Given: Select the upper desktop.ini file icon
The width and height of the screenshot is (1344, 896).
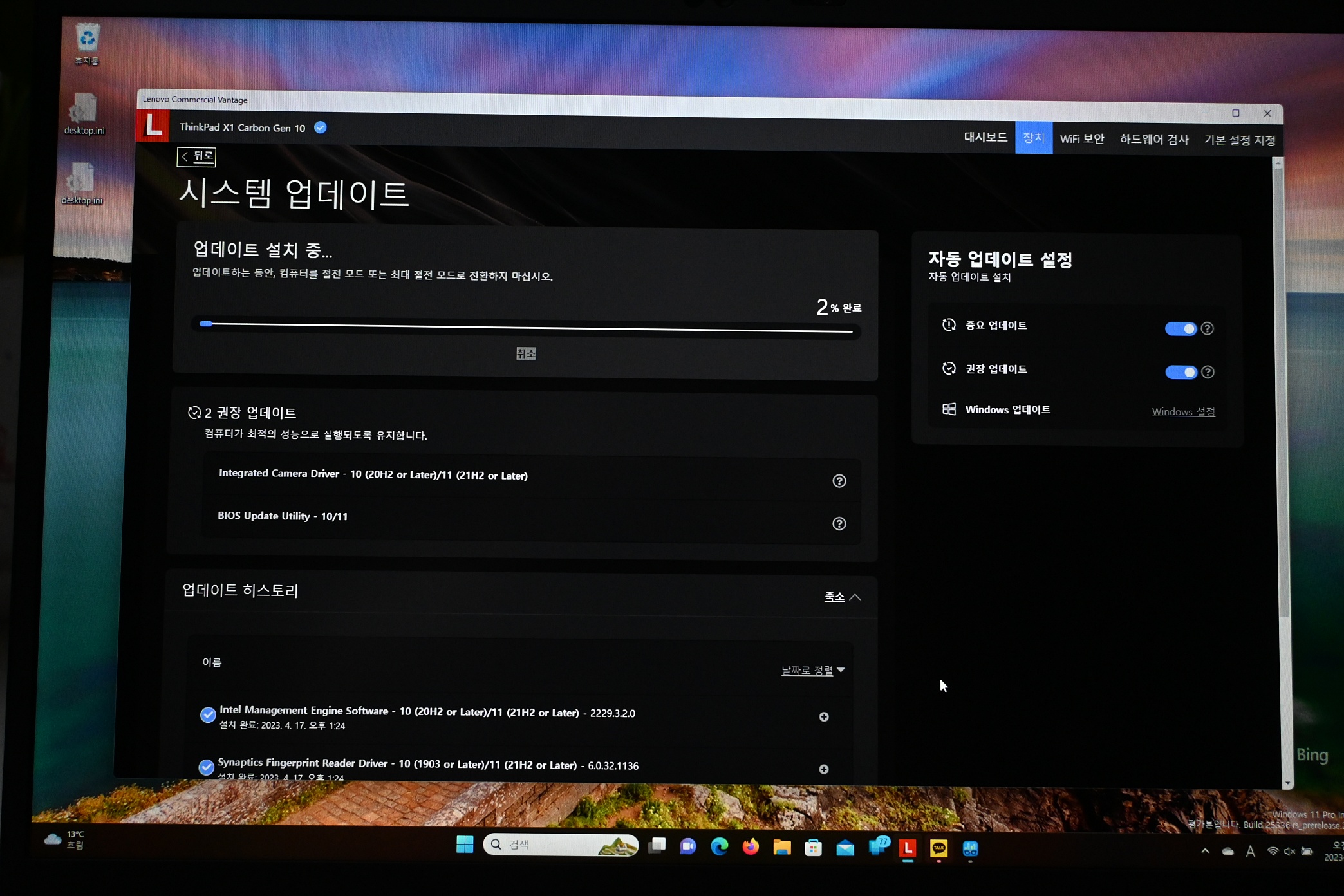Looking at the screenshot, I should point(84,114).
